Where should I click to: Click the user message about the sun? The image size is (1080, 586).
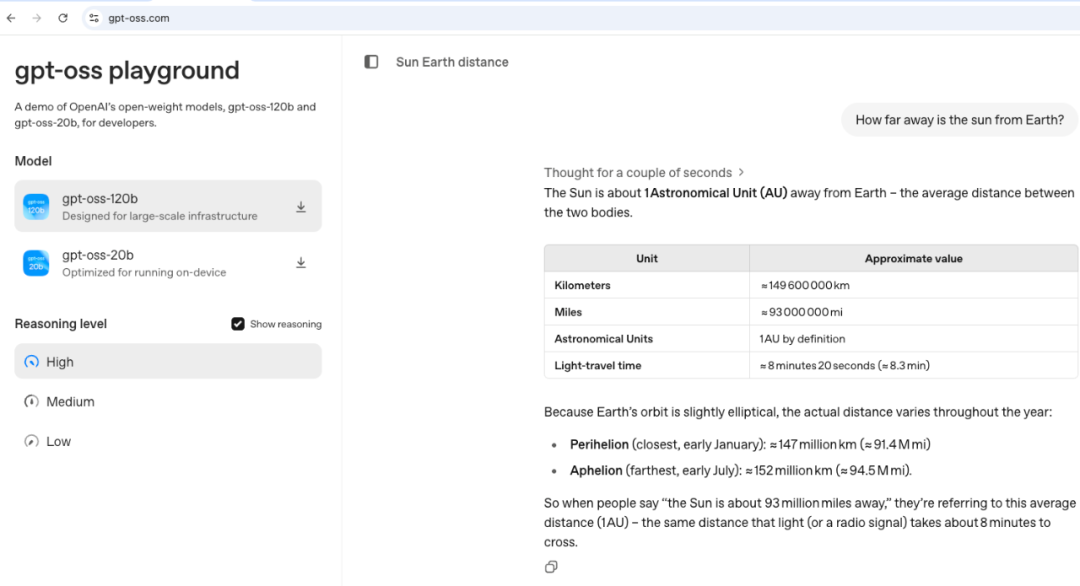point(959,120)
